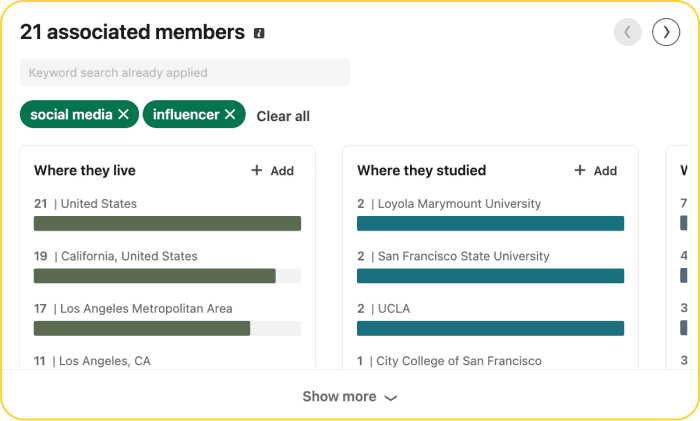
Task: Go to next insights panel arrow
Action: 666,32
